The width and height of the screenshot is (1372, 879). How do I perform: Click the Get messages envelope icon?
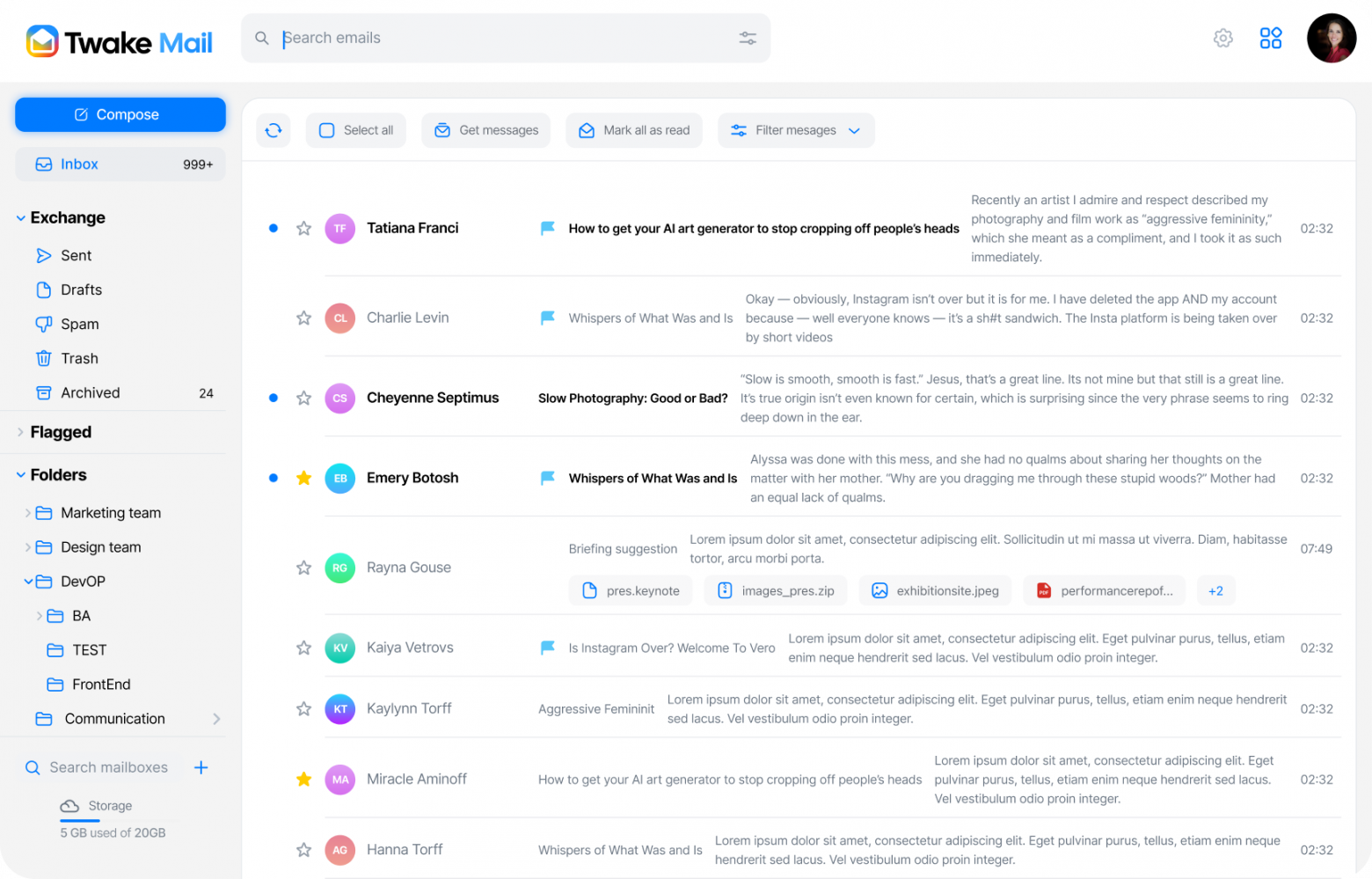[442, 129]
